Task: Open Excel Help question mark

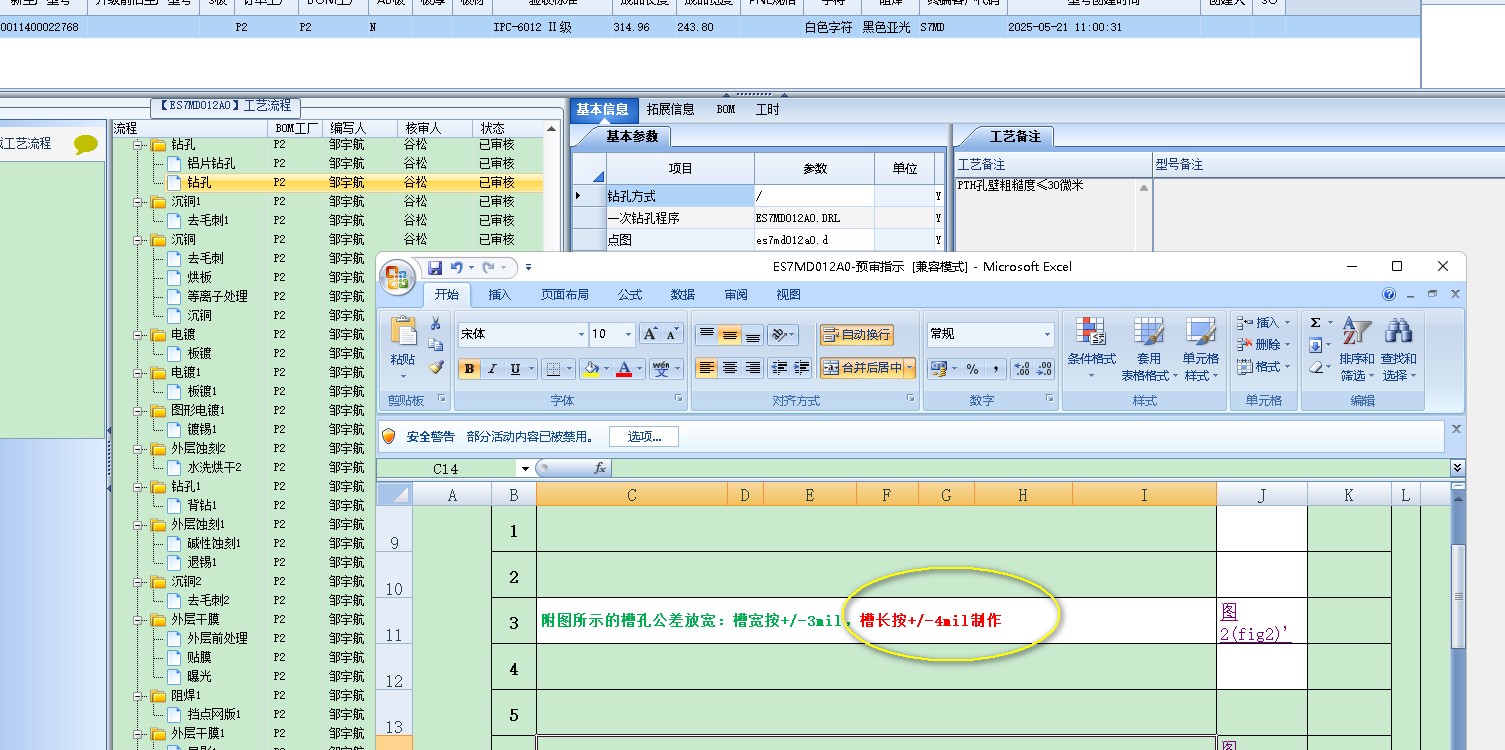Action: pos(1389,295)
